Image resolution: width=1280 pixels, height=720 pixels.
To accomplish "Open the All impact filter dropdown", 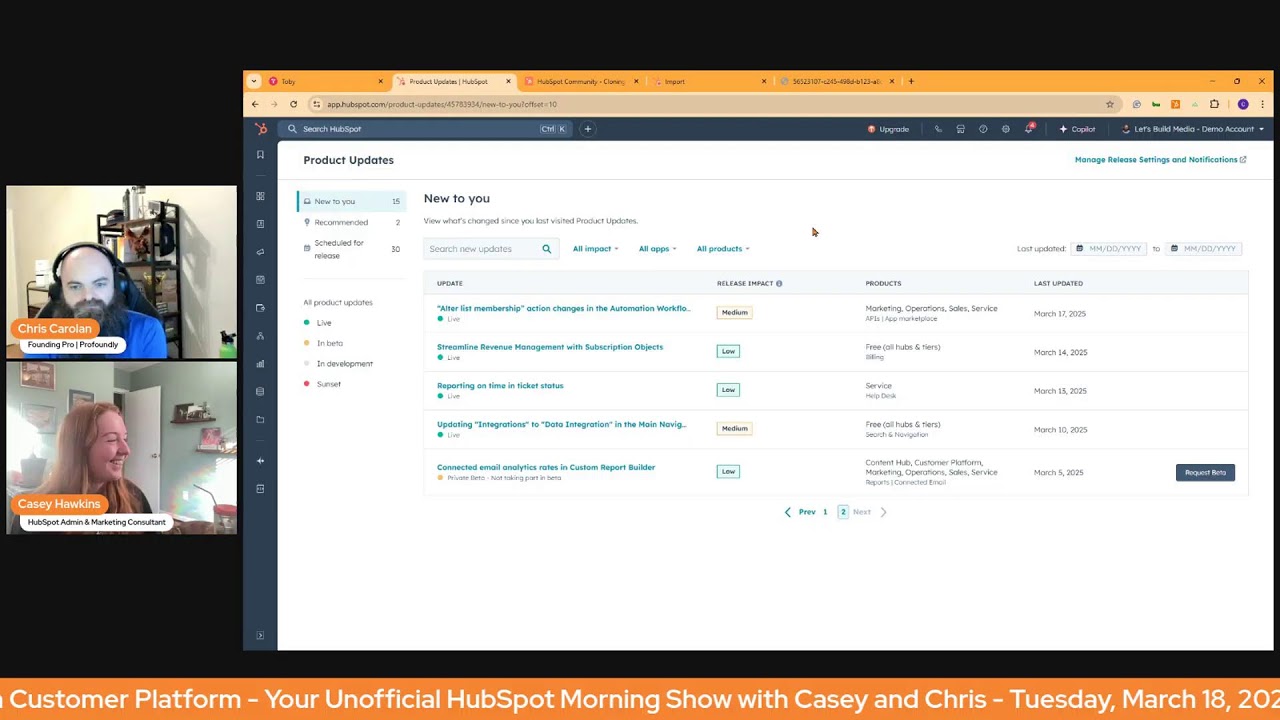I will pos(595,249).
